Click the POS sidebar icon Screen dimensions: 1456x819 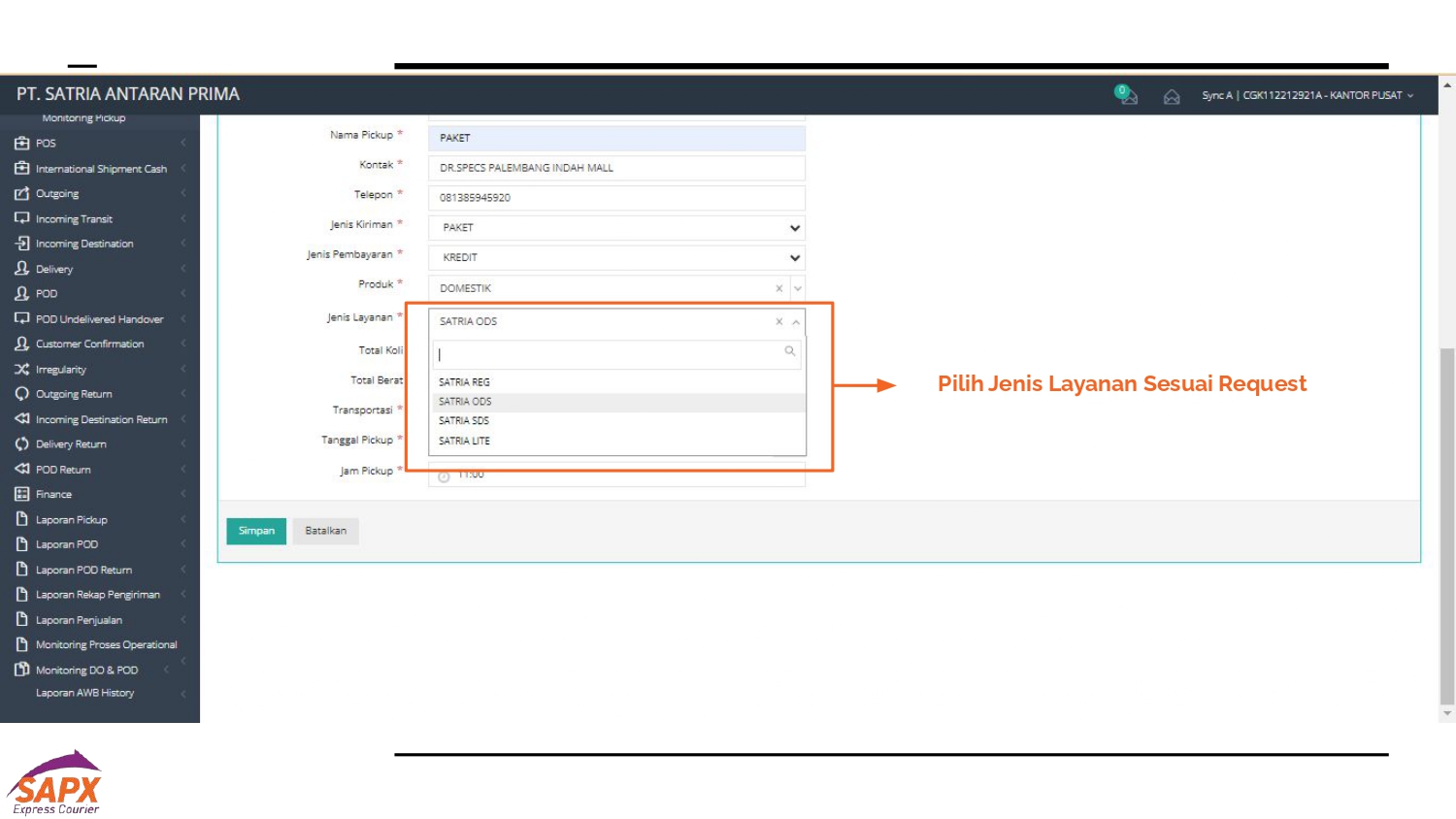tap(21, 143)
